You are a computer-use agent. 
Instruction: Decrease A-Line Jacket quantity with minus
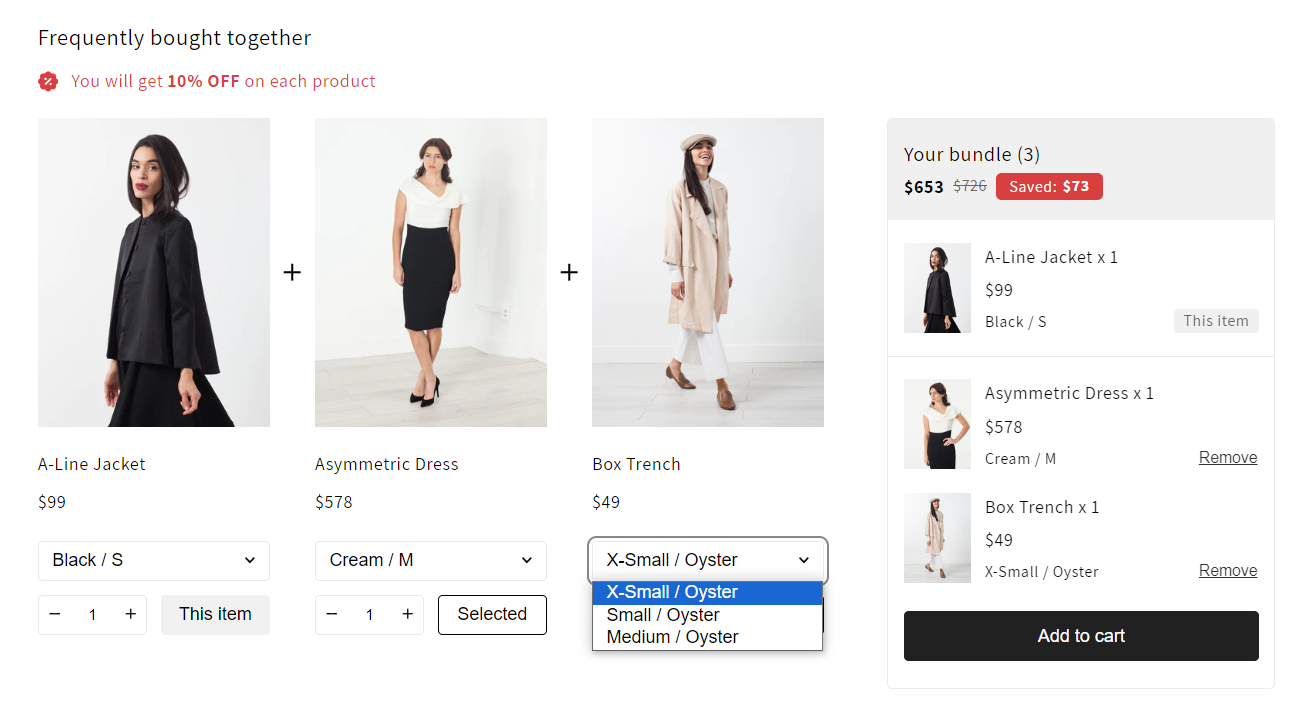55,614
